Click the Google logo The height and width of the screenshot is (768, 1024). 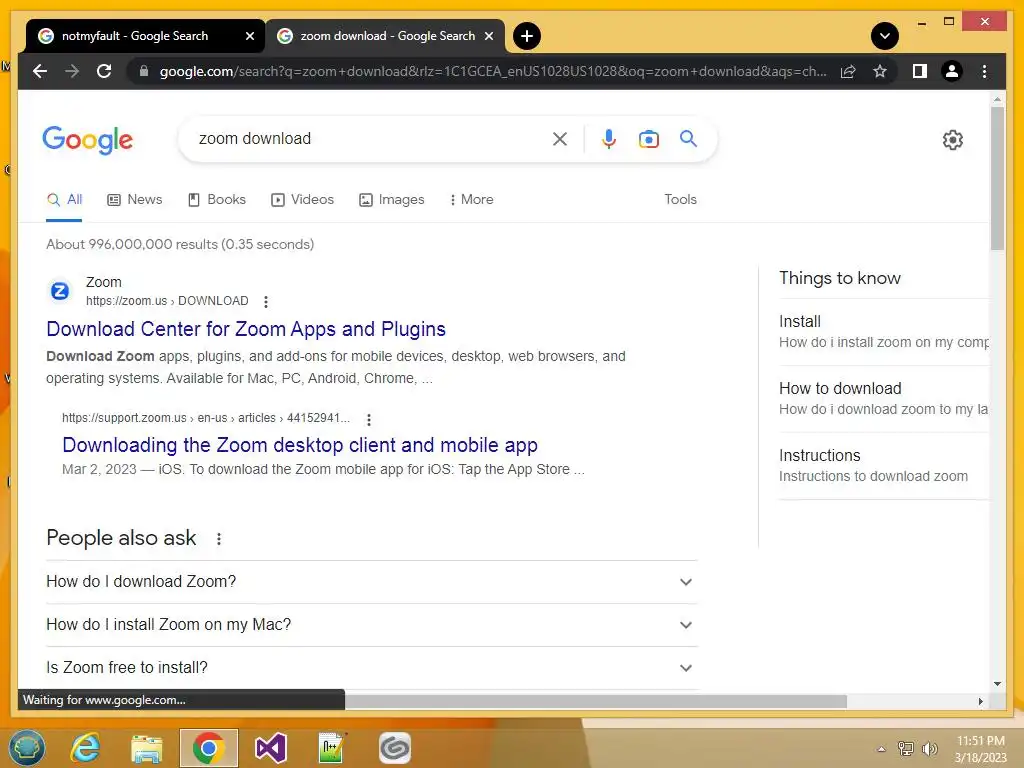click(x=88, y=140)
